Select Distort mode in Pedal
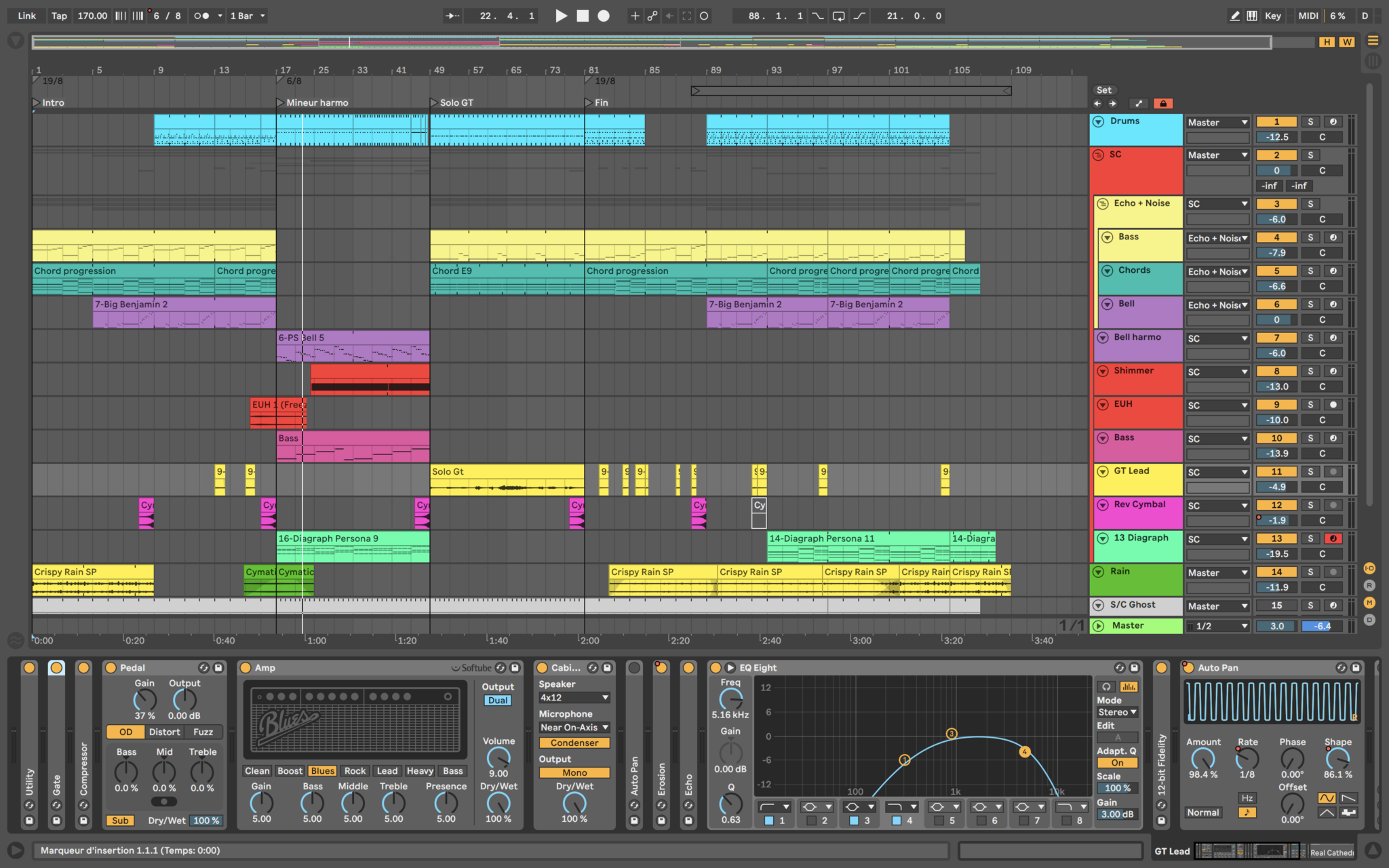 [x=164, y=732]
